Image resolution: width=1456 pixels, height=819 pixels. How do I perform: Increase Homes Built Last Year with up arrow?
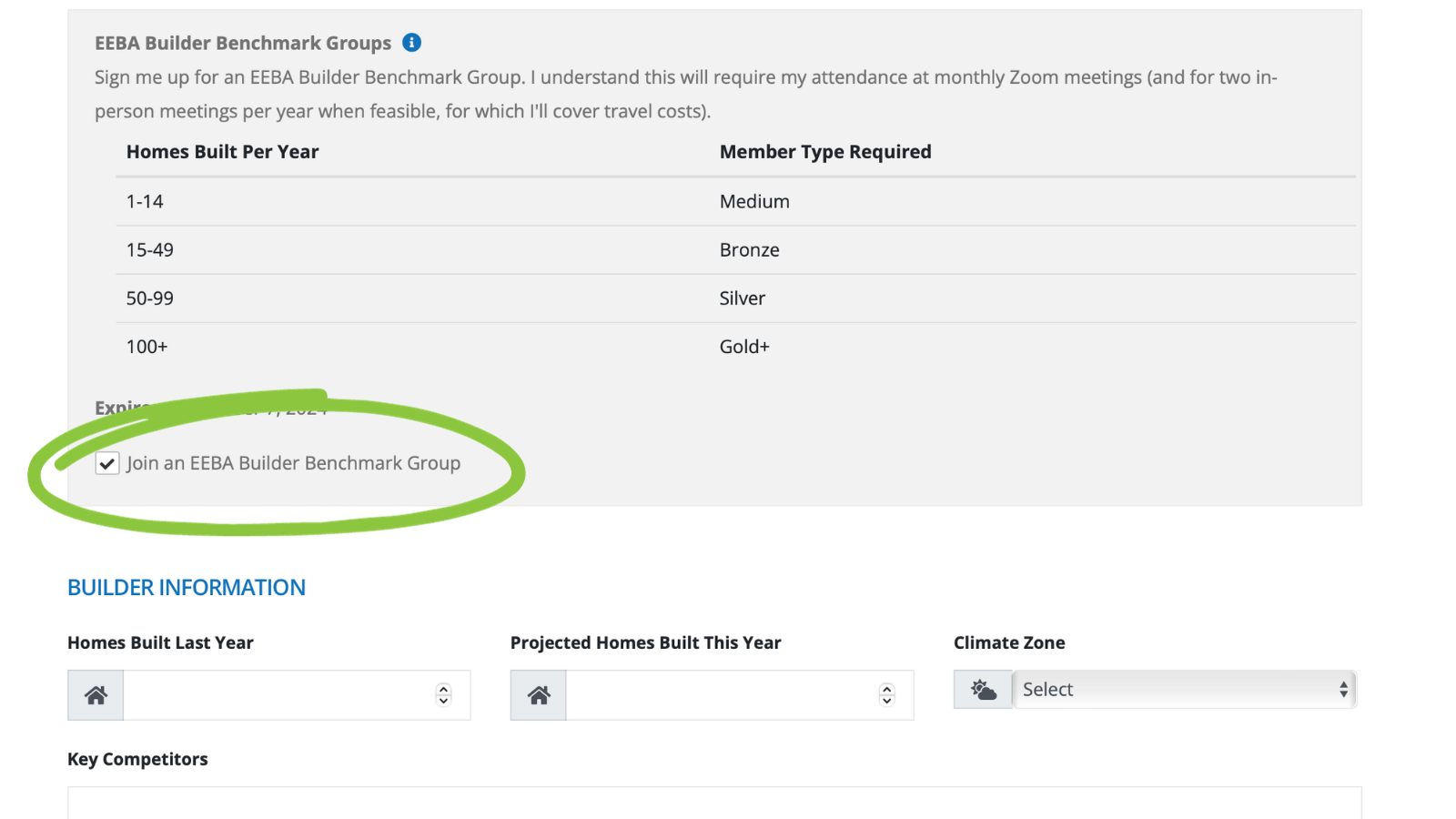click(x=444, y=689)
